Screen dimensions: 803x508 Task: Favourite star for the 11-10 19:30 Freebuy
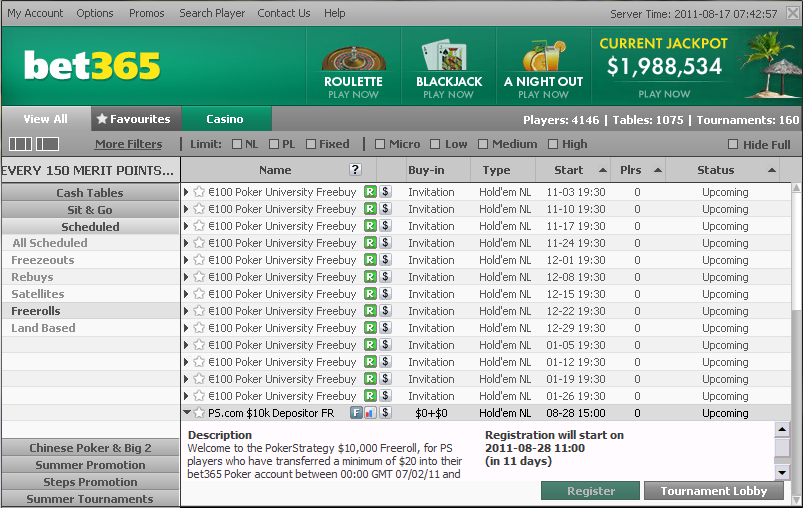(x=199, y=209)
